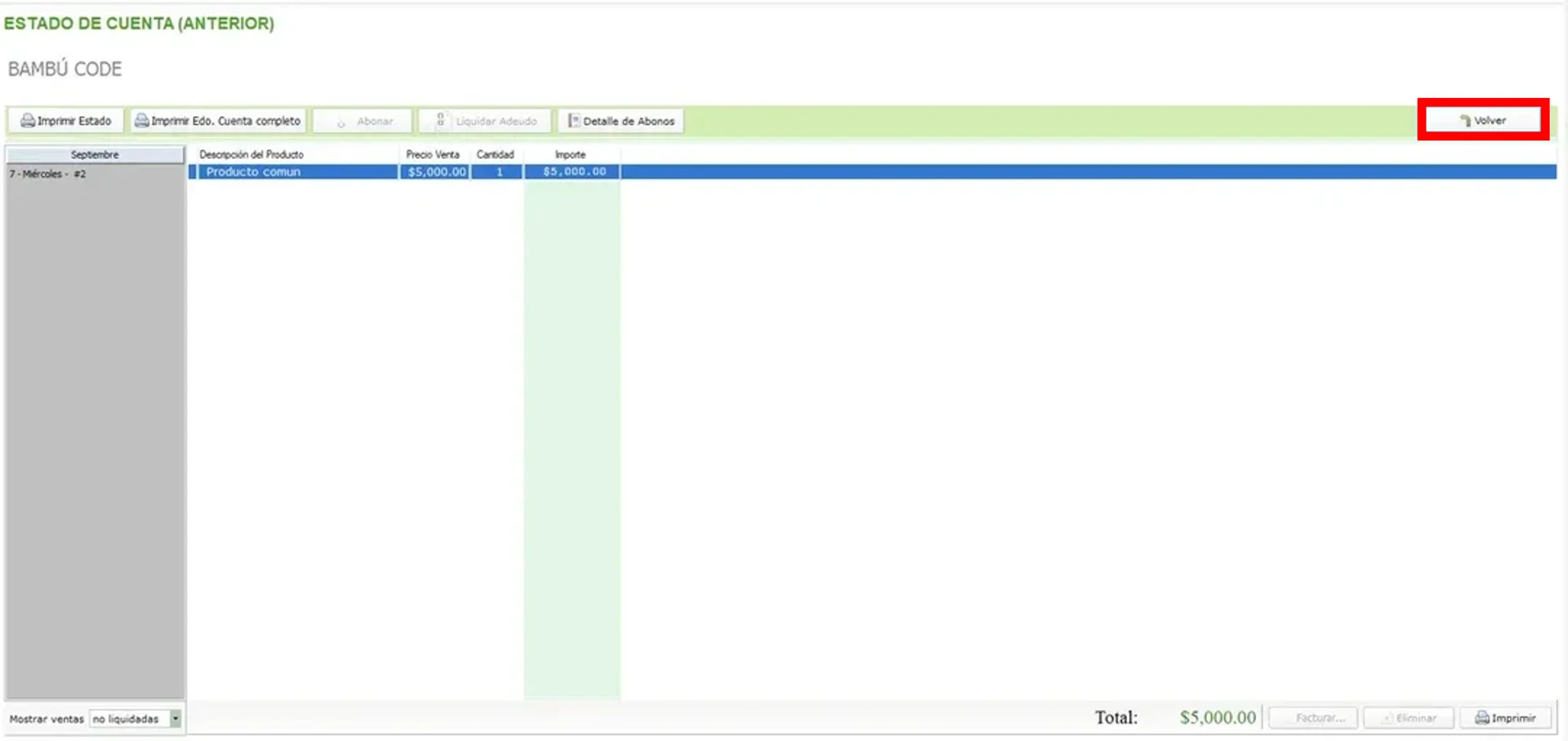Click the Importe column header

(x=570, y=154)
